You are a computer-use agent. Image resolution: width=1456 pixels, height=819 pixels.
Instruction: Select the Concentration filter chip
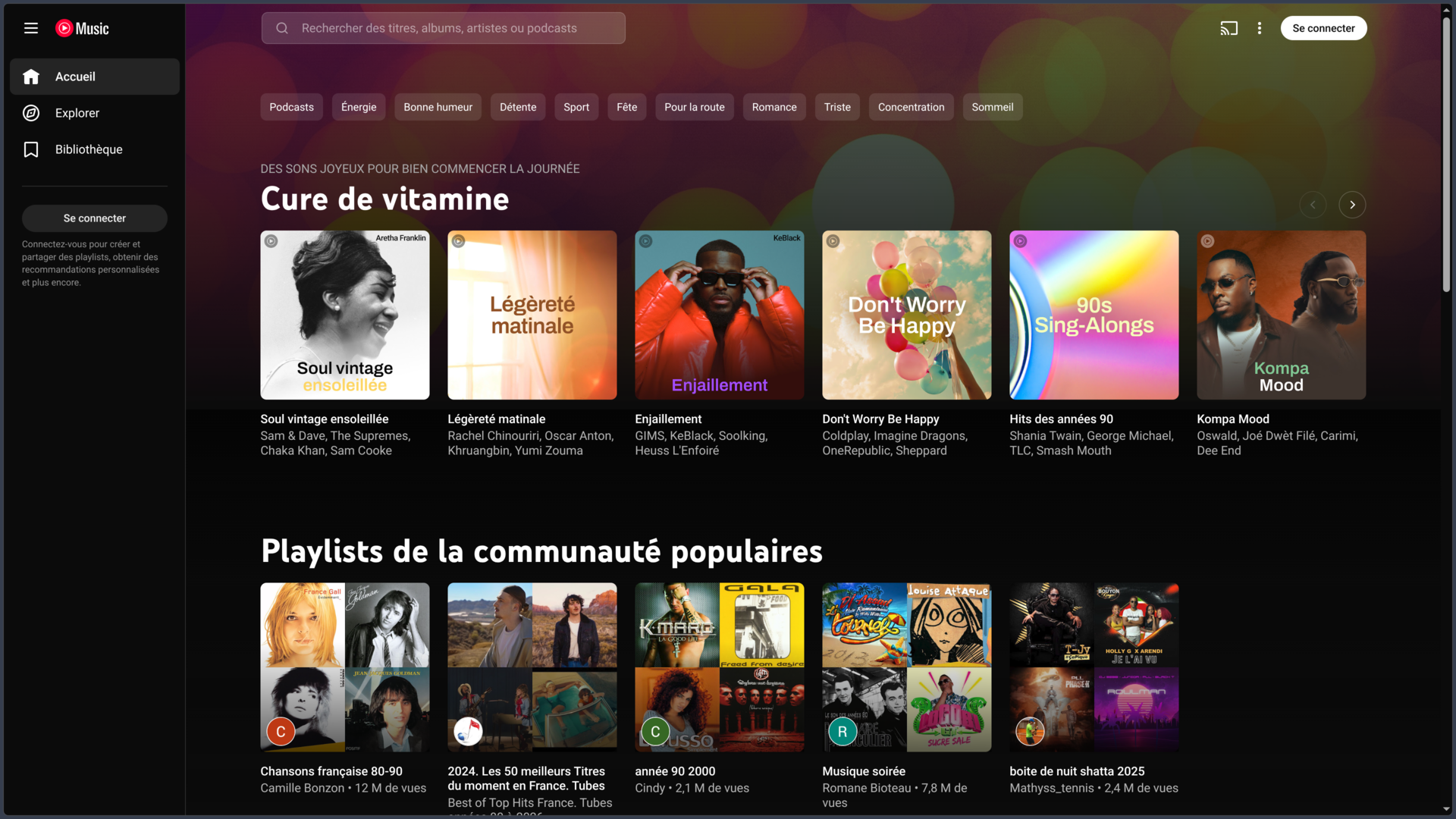911,107
